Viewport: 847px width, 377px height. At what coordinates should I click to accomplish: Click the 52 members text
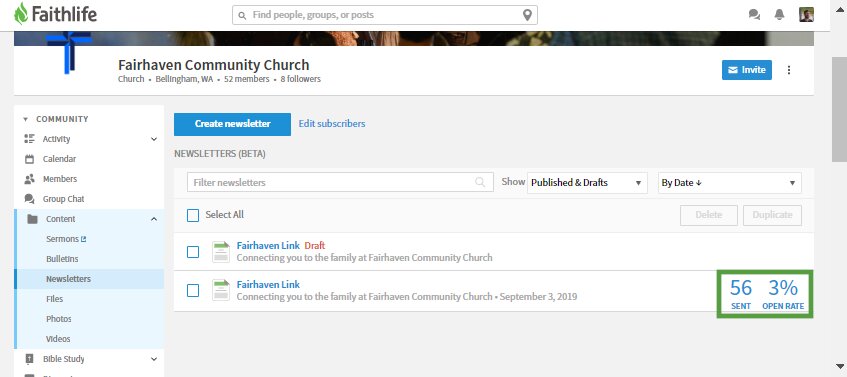[x=246, y=79]
